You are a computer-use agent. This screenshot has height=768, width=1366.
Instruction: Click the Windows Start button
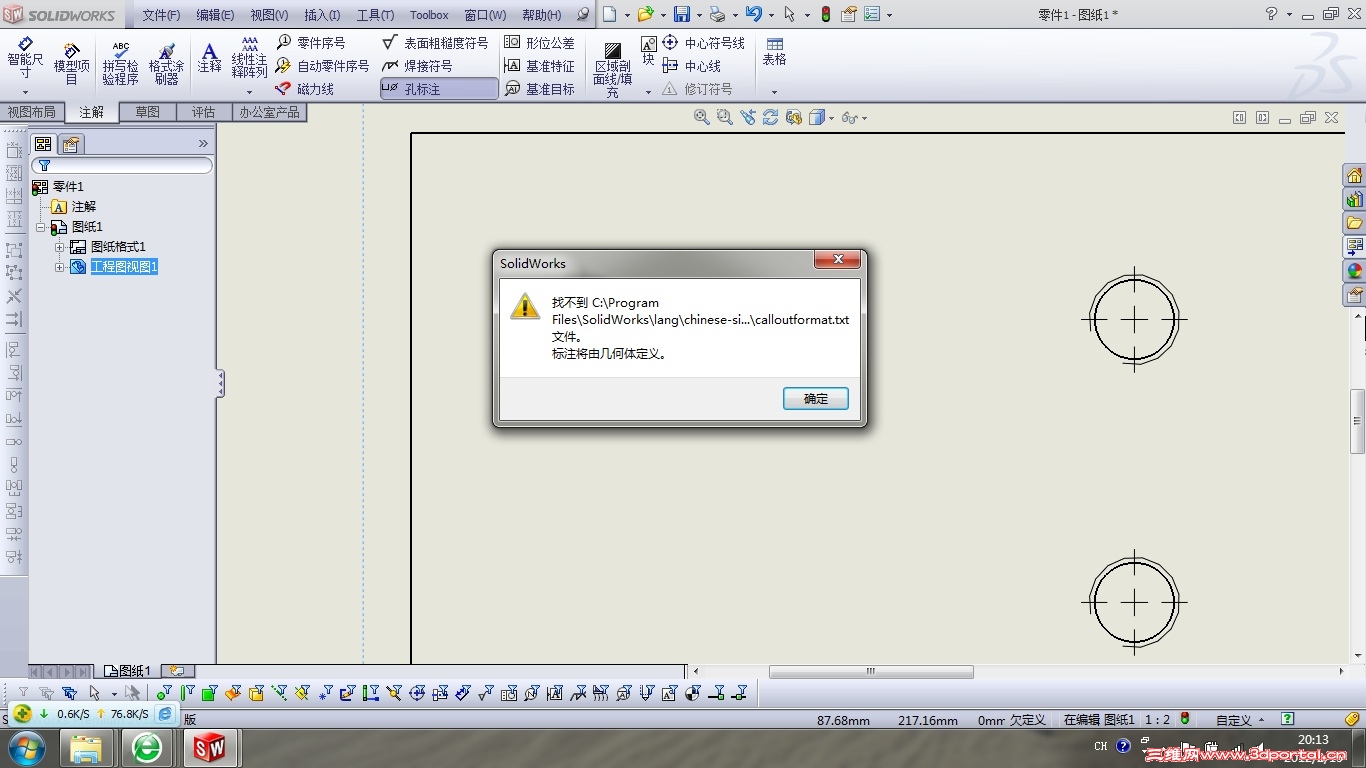tap(27, 747)
